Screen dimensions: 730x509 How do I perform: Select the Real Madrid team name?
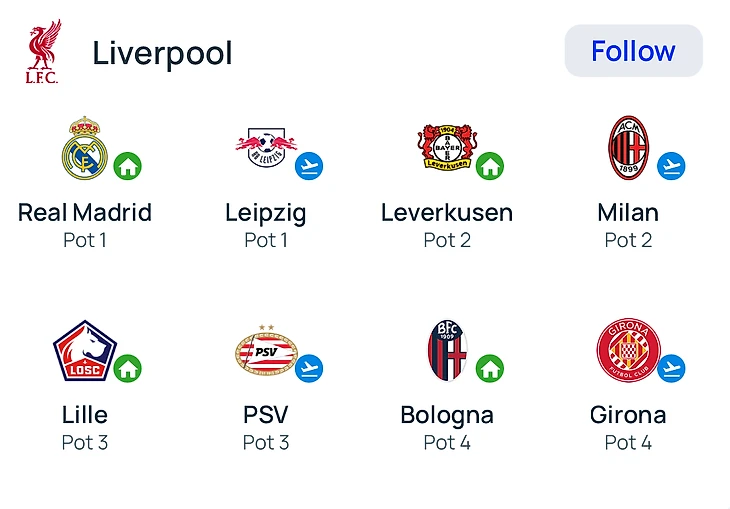tap(85, 213)
